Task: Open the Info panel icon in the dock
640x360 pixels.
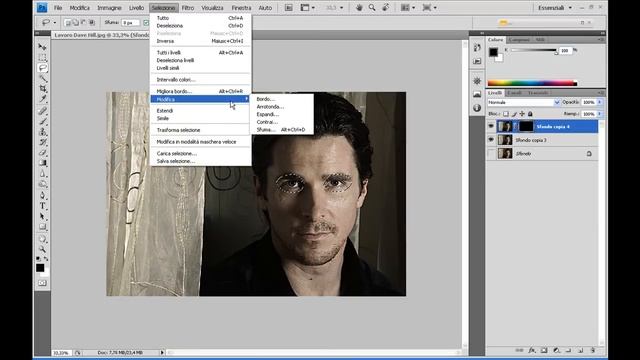Action: pos(477,108)
